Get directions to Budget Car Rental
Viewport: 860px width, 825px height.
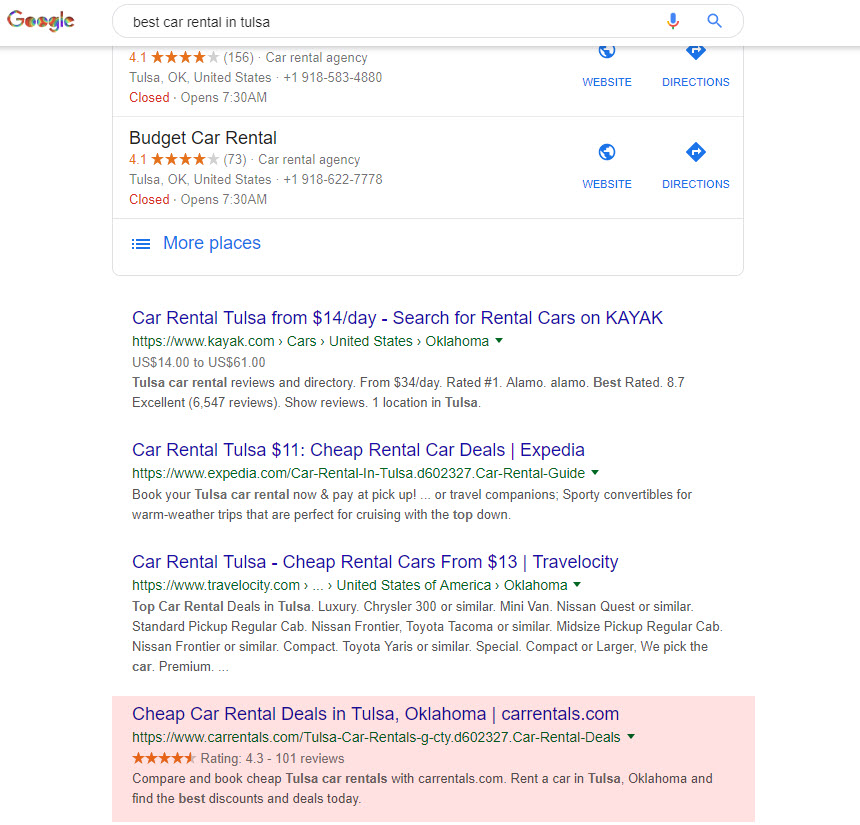696,153
